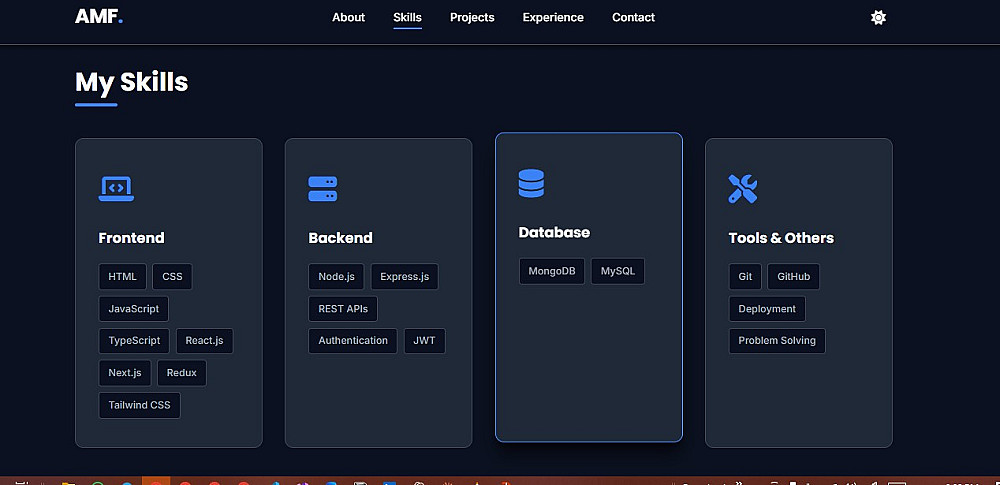1000x485 pixels.
Task: Click the My Skills section title
Action: pos(131,82)
